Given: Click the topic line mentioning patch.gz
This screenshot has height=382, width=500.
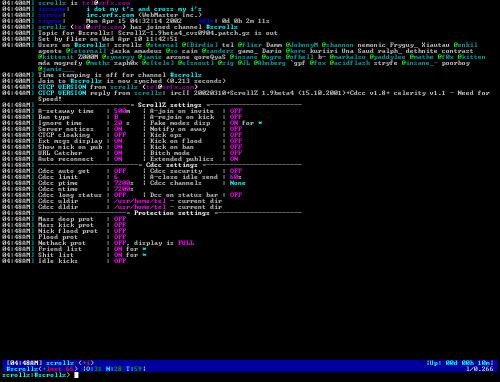Looking at the screenshot, I should coord(157,33).
